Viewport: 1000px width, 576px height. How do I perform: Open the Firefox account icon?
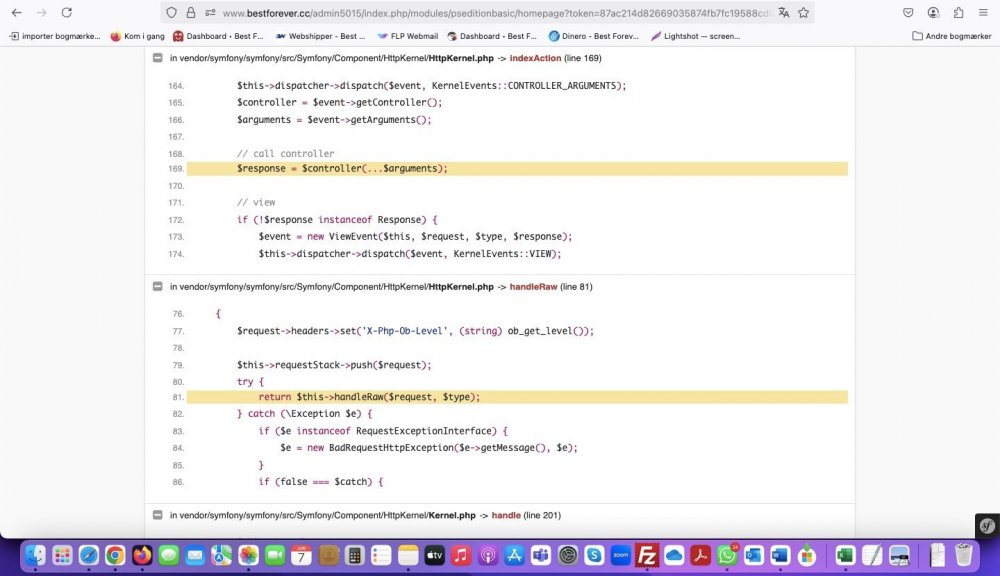(x=933, y=12)
